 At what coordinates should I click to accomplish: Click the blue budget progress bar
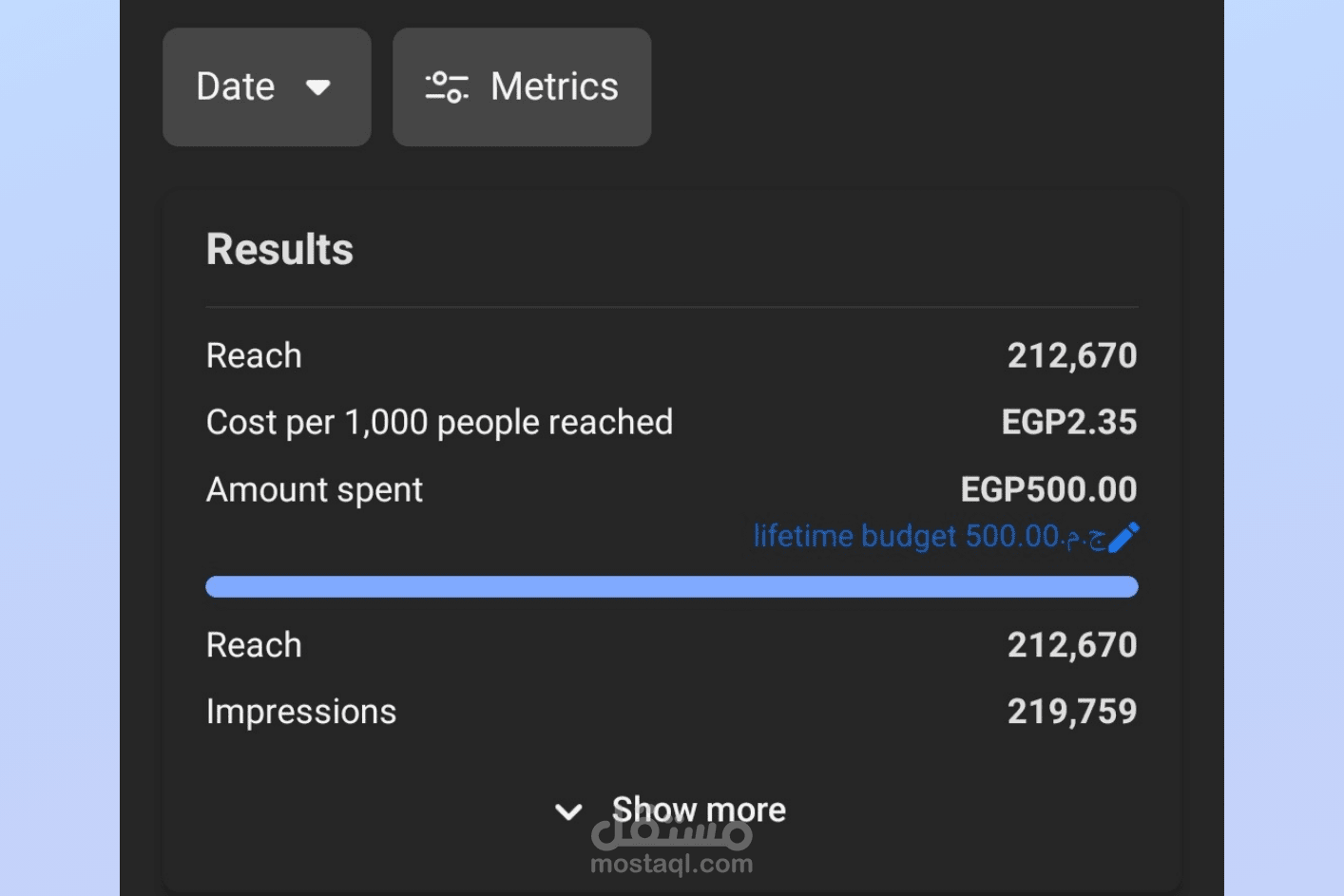coord(671,587)
